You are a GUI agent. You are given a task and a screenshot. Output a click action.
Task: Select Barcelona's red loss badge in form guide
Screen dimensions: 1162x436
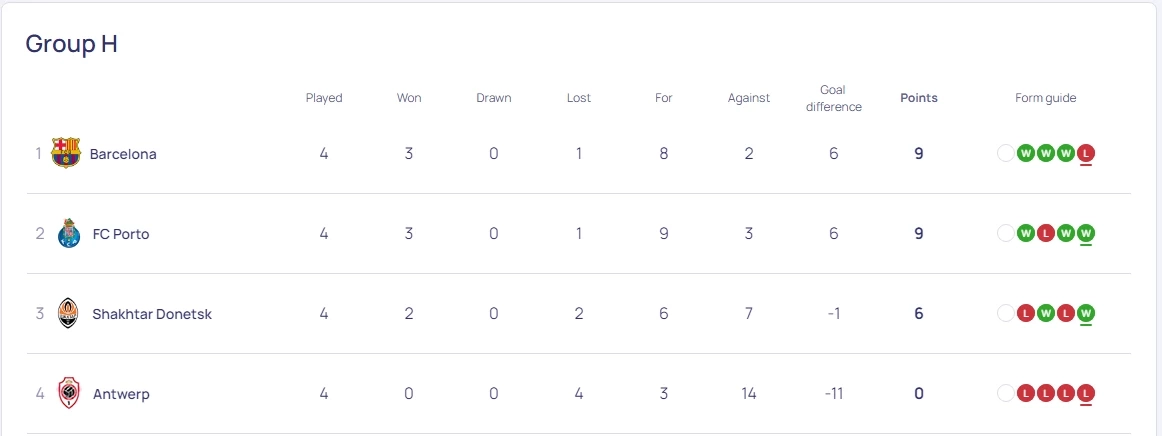[x=1086, y=153]
